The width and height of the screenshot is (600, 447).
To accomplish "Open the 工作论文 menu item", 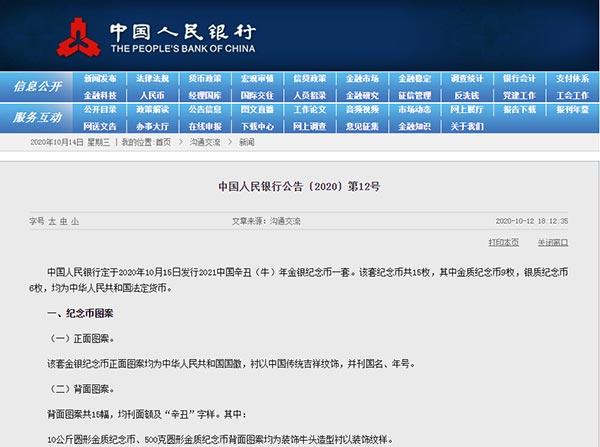I will tap(310, 109).
